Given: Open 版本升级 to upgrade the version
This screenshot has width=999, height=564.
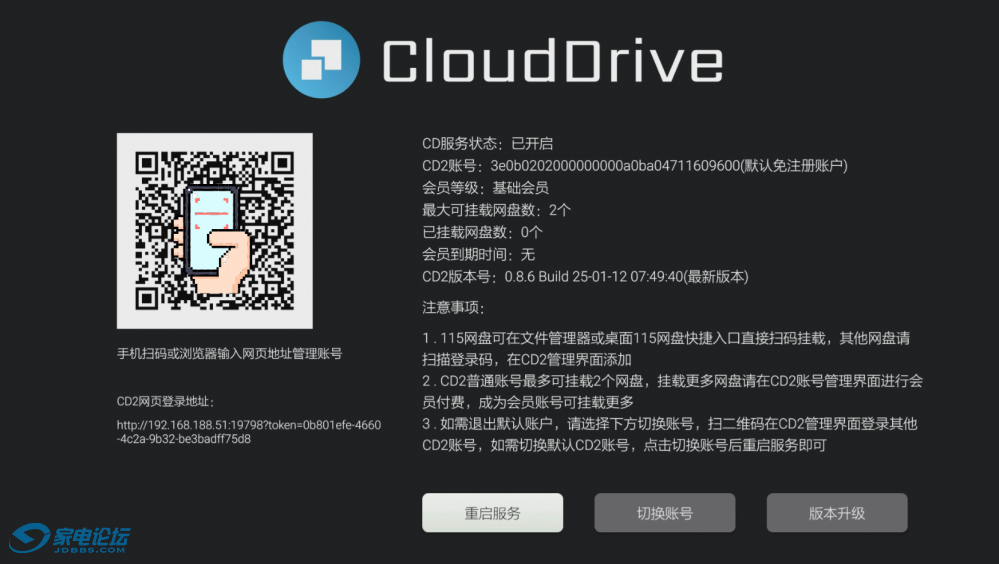Looking at the screenshot, I should [x=837, y=512].
